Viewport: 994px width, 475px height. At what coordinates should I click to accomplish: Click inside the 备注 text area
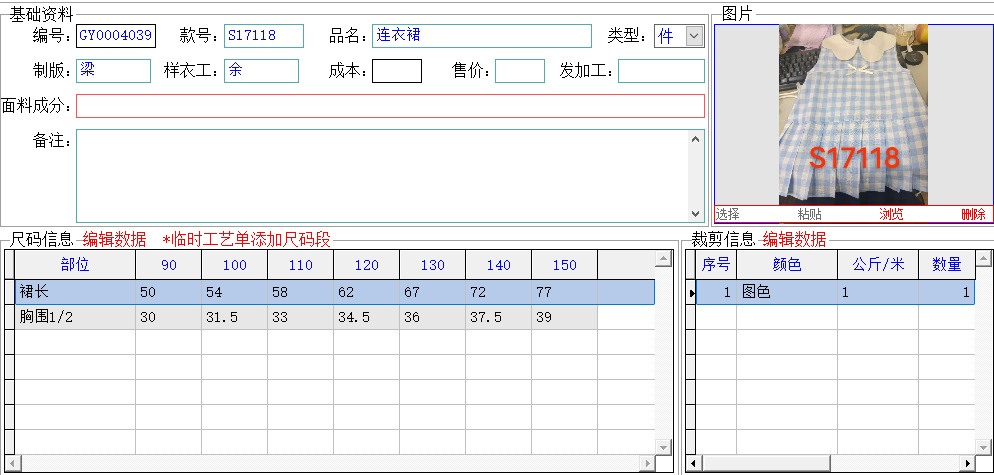(382, 176)
